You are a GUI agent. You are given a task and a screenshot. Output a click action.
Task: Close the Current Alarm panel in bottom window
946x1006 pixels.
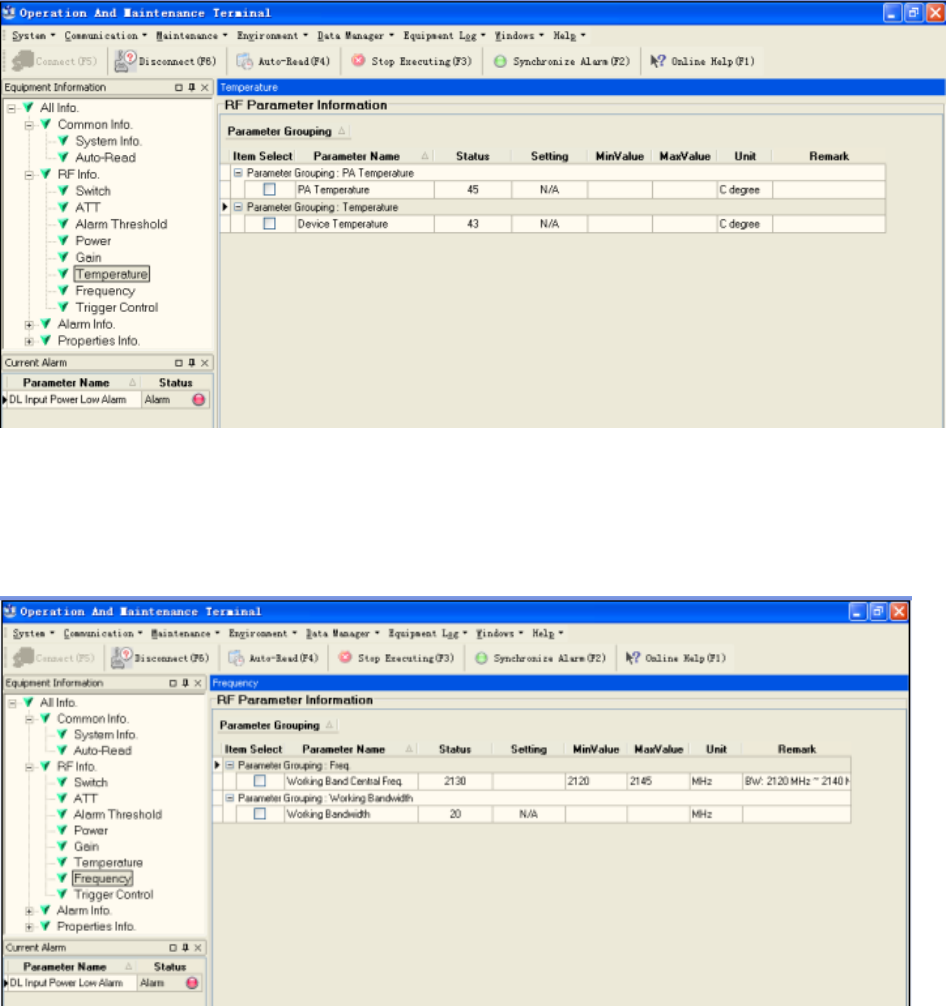[x=198, y=947]
